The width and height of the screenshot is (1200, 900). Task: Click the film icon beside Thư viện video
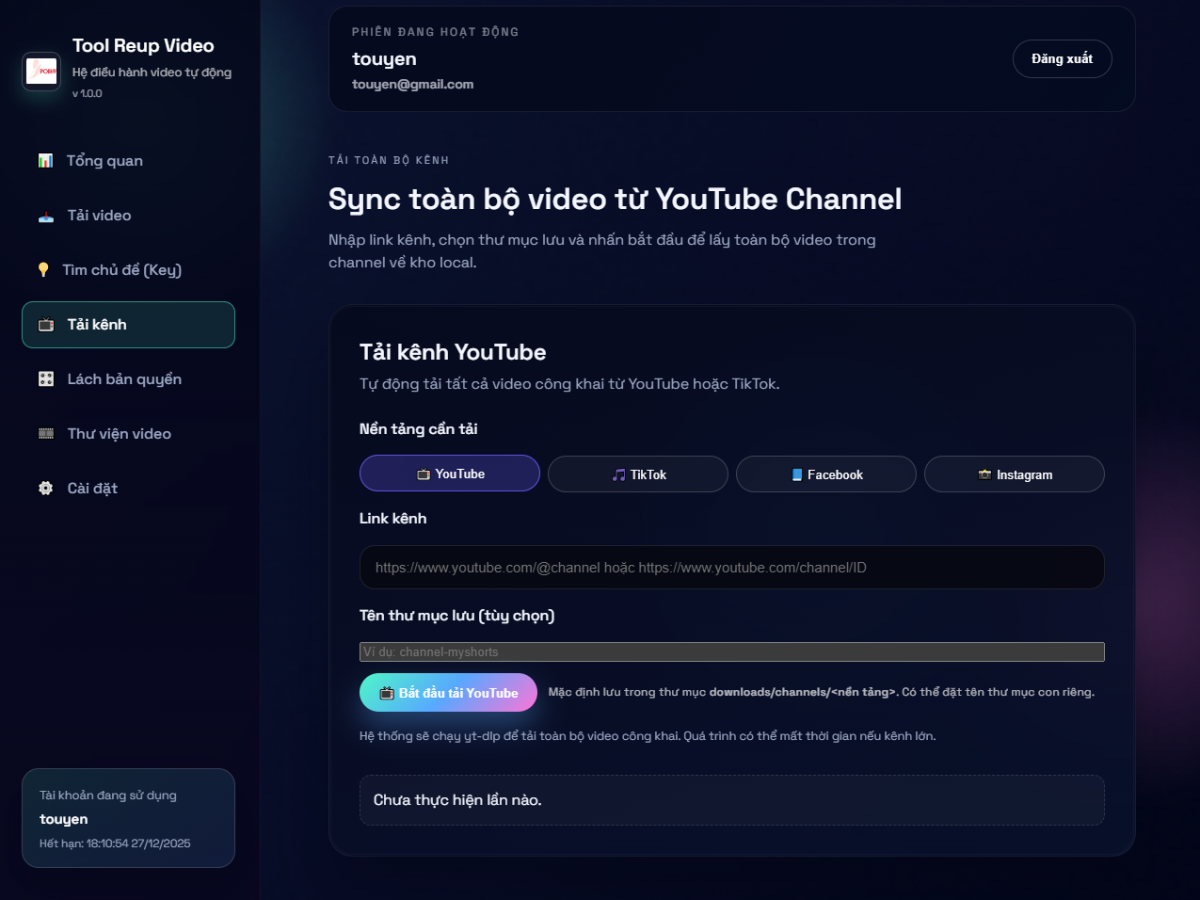[x=45, y=434]
